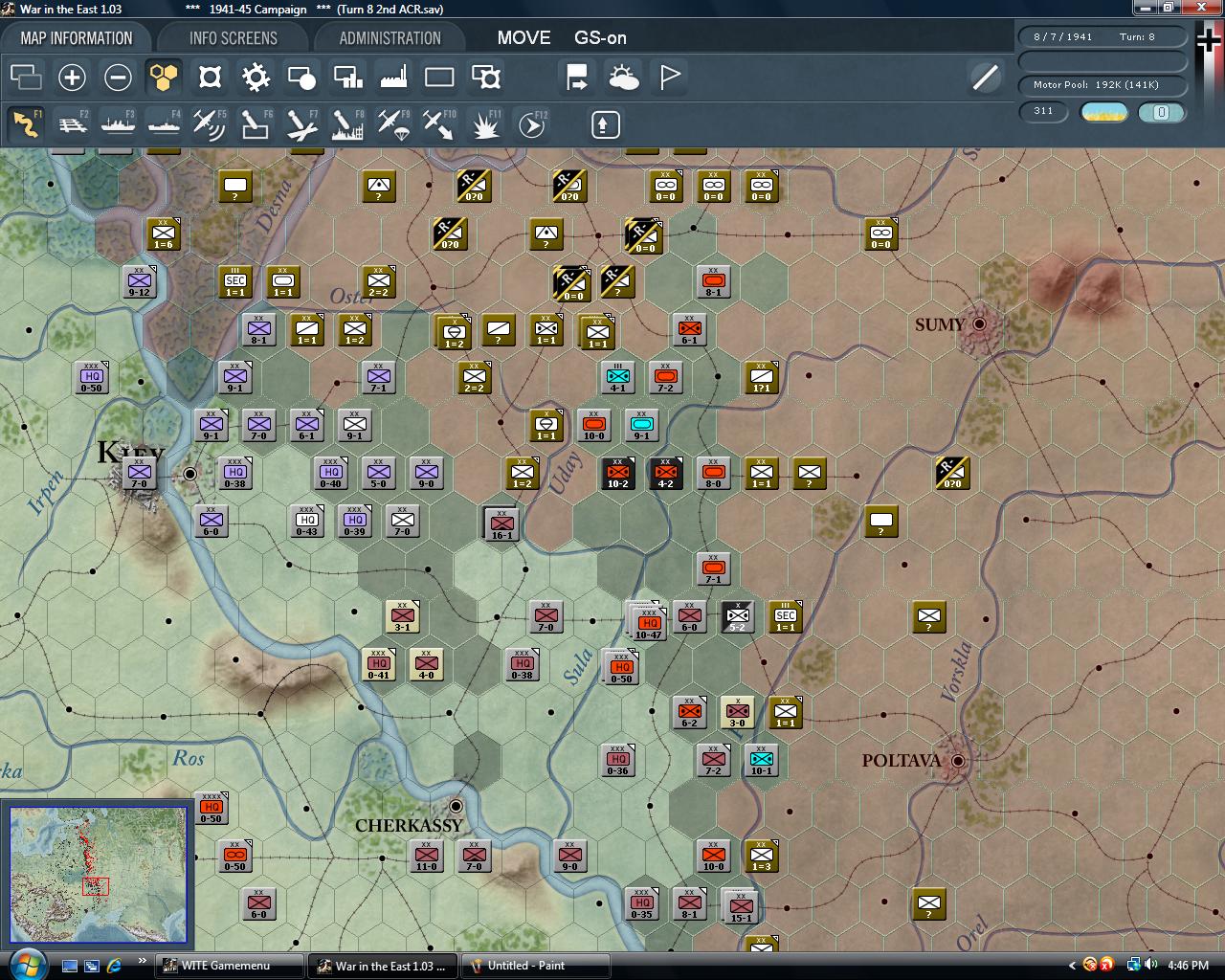Screen dimensions: 1225x980
Task: Open the weather sun-and-cloud icon
Action: pos(623,78)
